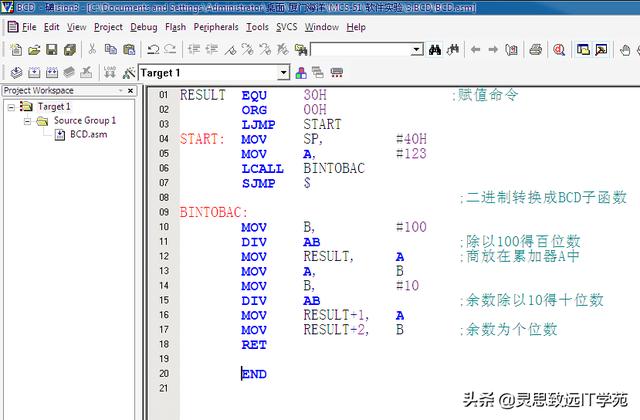Close the Project Workspace panel
The height and width of the screenshot is (420, 640).
point(131,91)
